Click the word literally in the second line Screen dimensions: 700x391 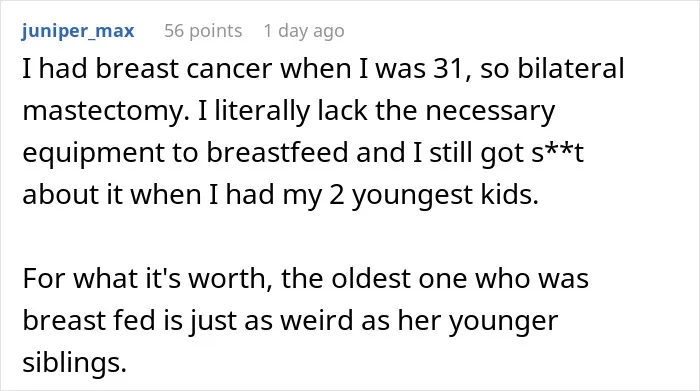click(x=262, y=111)
